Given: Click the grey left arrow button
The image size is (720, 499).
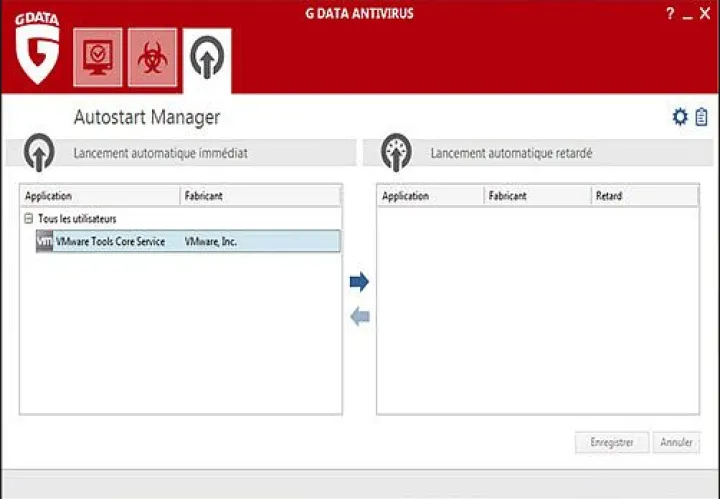Looking at the screenshot, I should point(359,317).
